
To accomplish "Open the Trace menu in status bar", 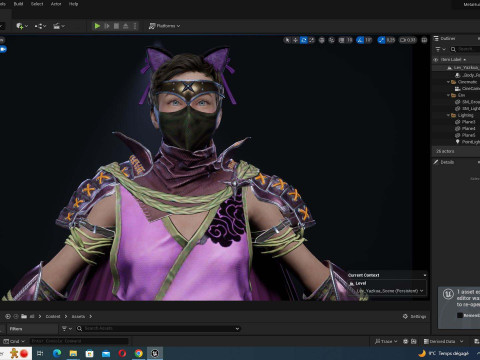I will [x=386, y=341].
